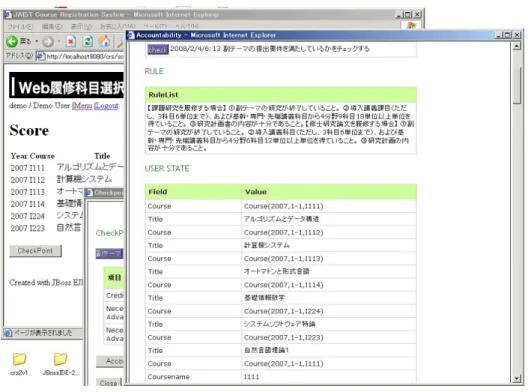This screenshot has width=528, height=392.
Task: Open the crs2v1 folder on desktop
Action: pos(19,364)
